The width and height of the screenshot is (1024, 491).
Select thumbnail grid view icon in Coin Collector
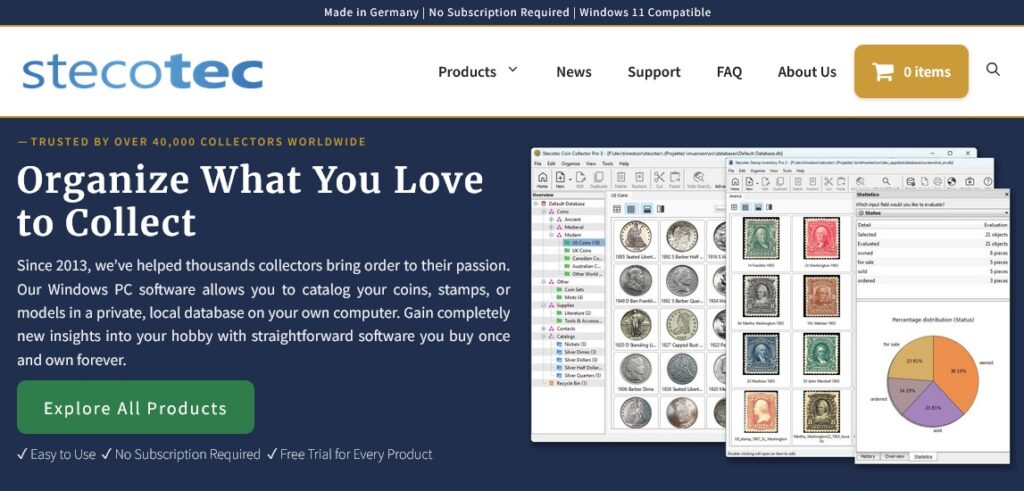631,209
